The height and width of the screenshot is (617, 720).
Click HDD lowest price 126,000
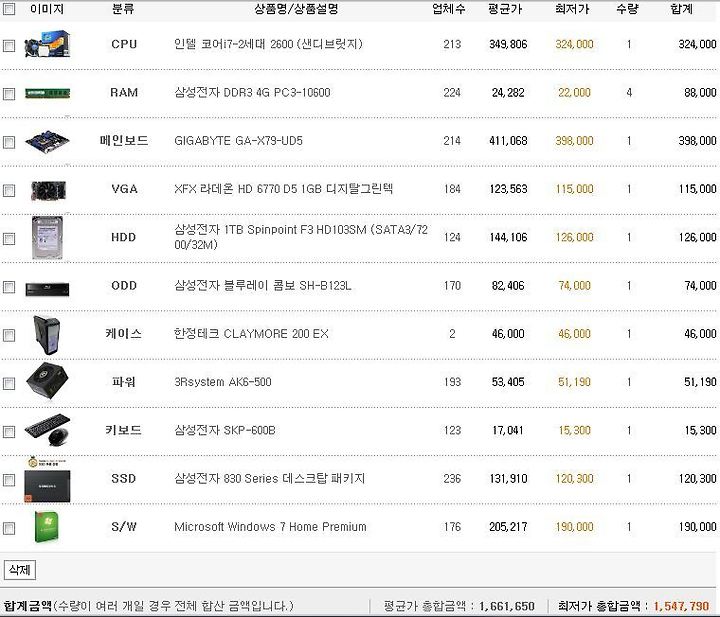[x=574, y=237]
